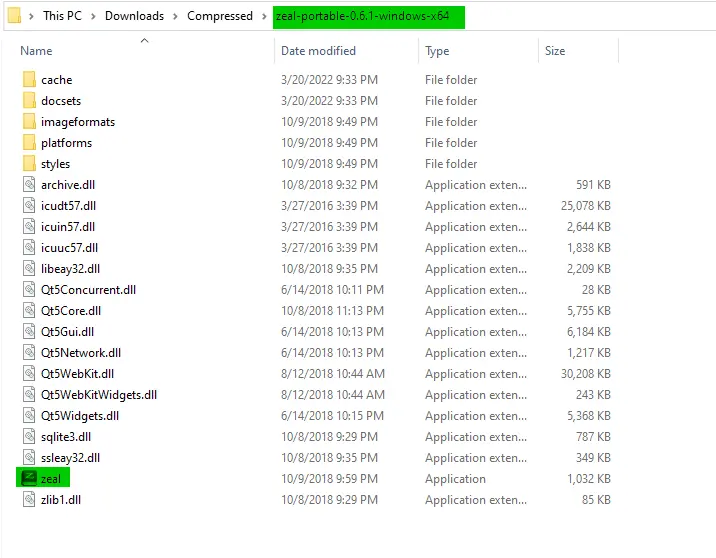Click the styles folder name
Viewport: 716px width, 558px height.
(x=55, y=164)
